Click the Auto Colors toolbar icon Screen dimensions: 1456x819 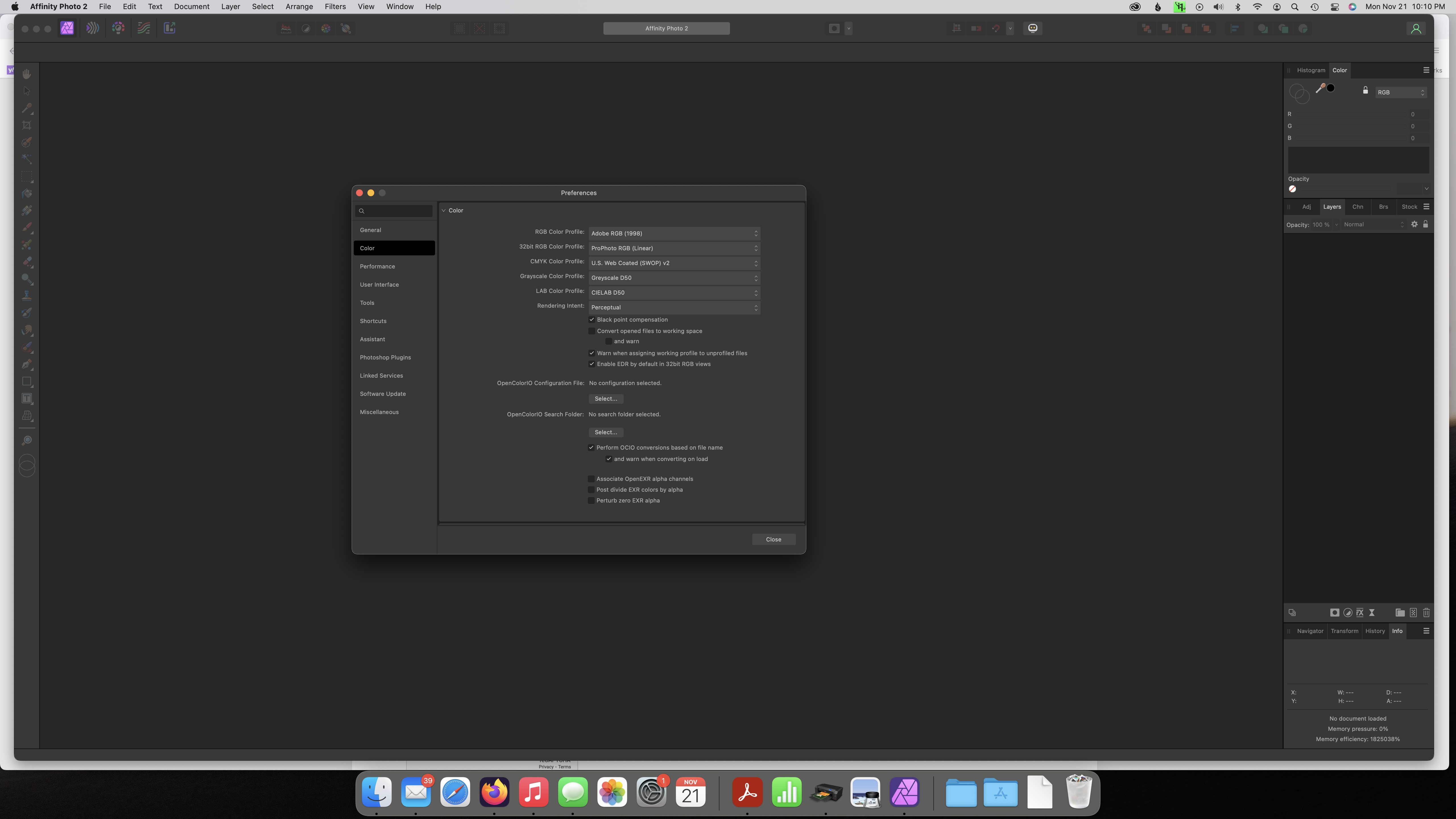[x=326, y=28]
